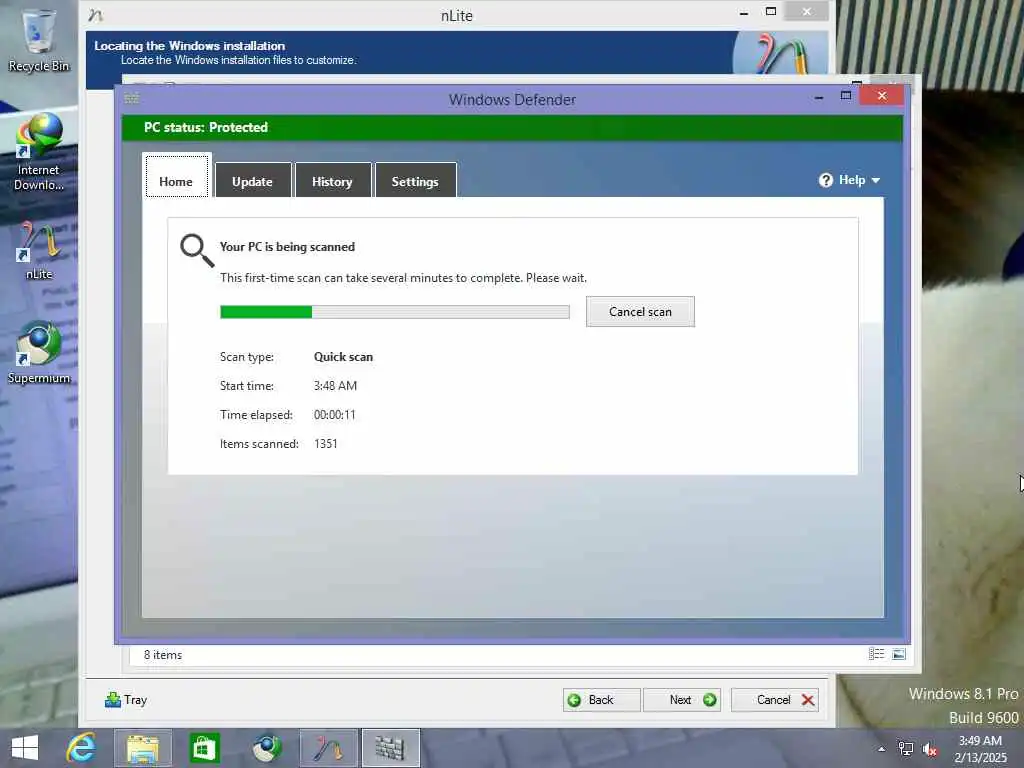Screen dimensions: 1024x768
Task: Go to the Settings tab
Action: [415, 180]
